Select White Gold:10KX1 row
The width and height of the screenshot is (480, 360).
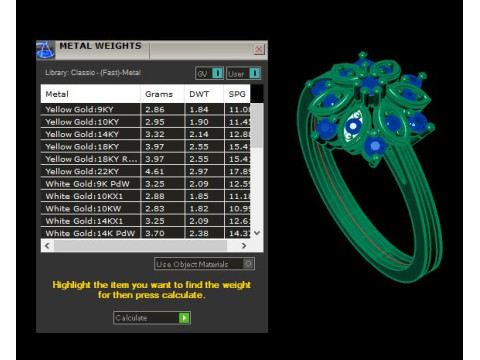[146, 196]
